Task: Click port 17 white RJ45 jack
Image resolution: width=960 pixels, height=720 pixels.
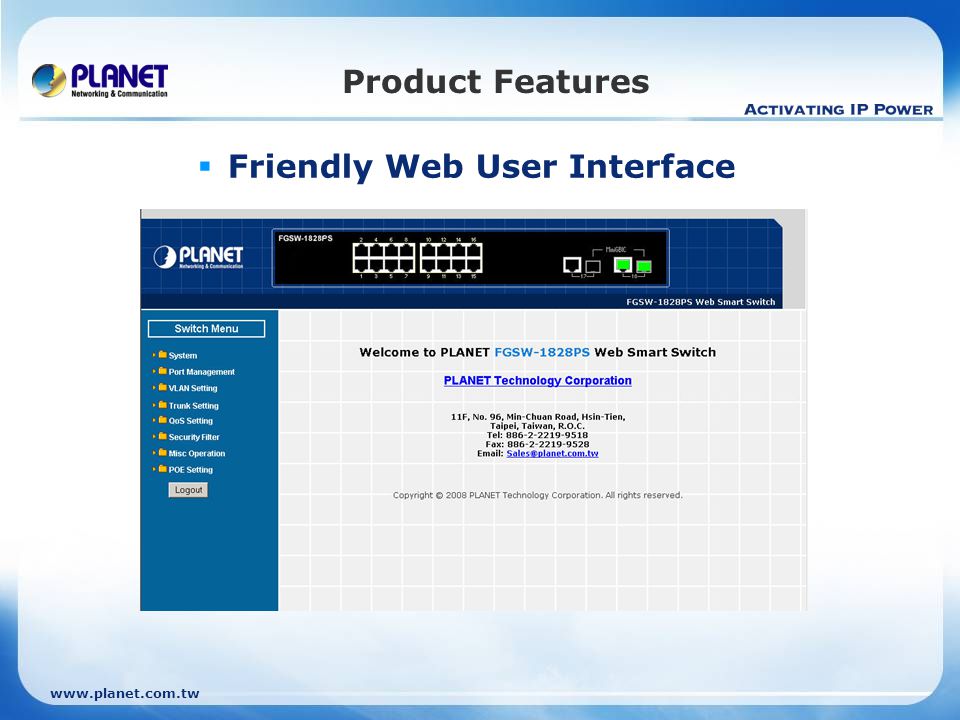Action: pos(572,265)
